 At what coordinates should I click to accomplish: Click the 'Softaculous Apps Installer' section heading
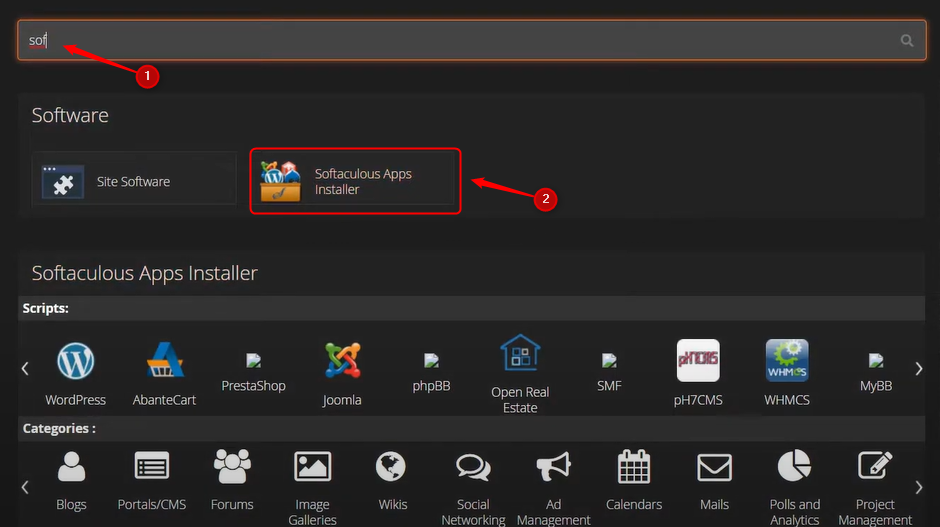click(x=144, y=273)
